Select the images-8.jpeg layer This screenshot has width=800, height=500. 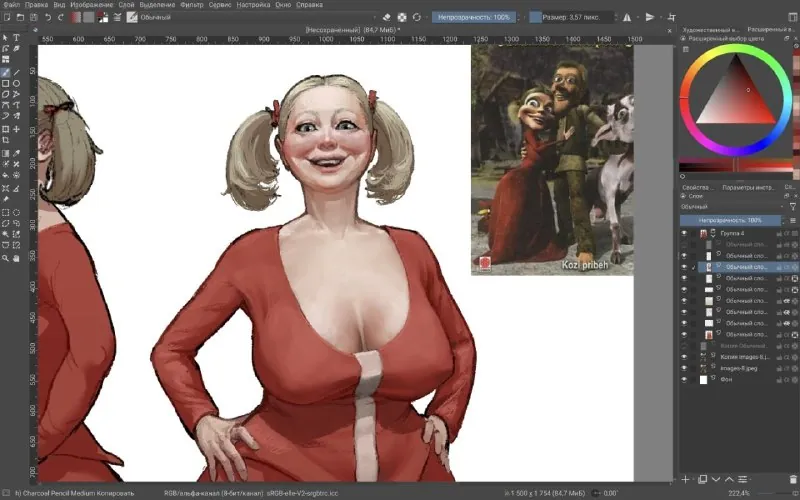click(739, 368)
